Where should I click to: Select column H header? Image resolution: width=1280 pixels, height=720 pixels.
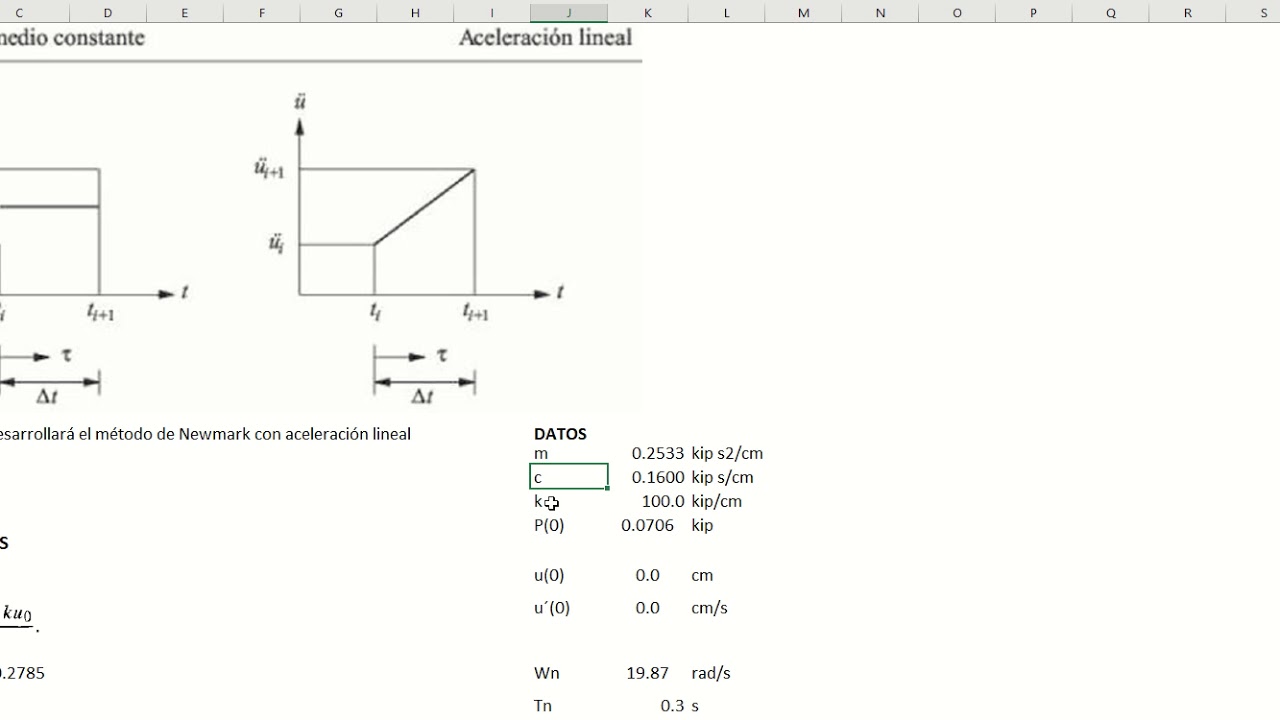(415, 12)
